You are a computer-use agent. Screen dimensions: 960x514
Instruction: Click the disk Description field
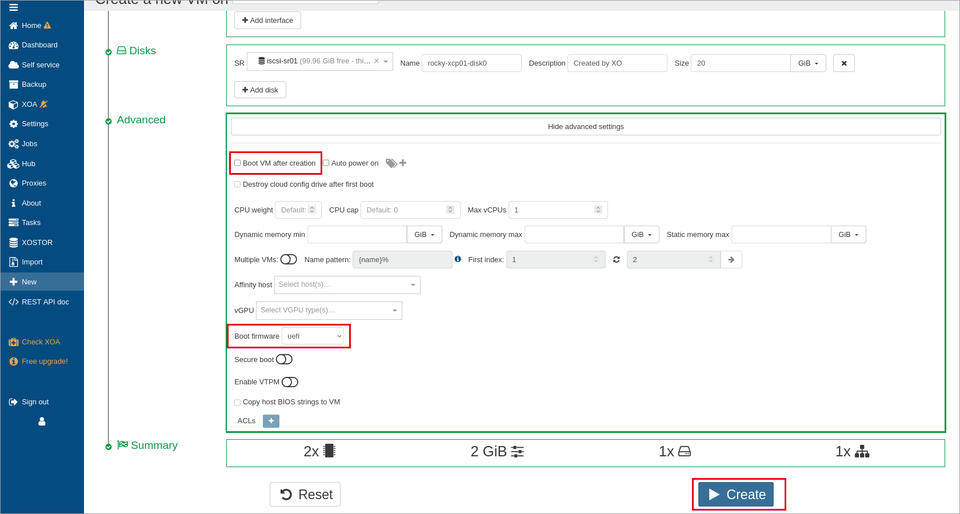617,63
